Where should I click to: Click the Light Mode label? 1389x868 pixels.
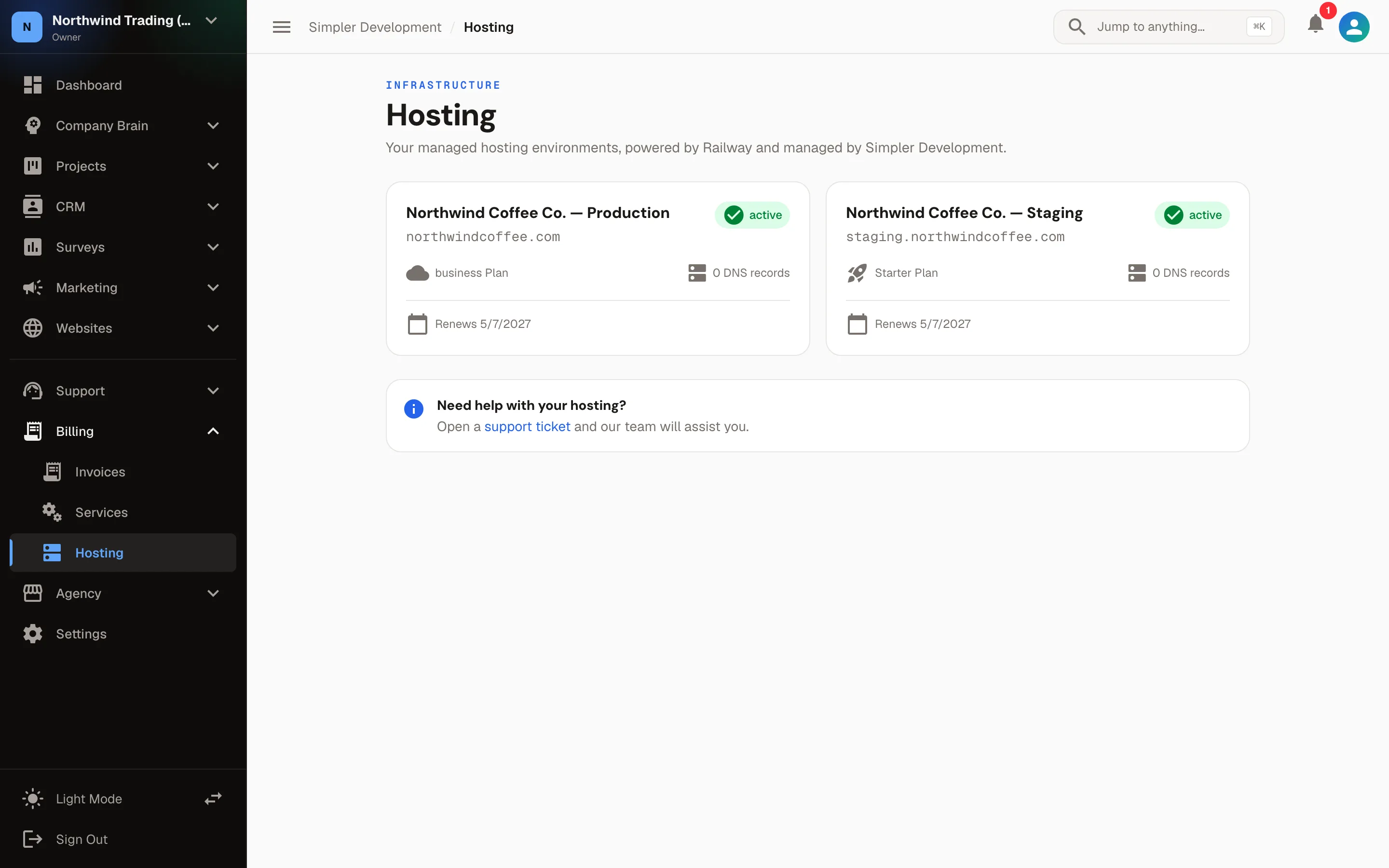(x=89, y=799)
